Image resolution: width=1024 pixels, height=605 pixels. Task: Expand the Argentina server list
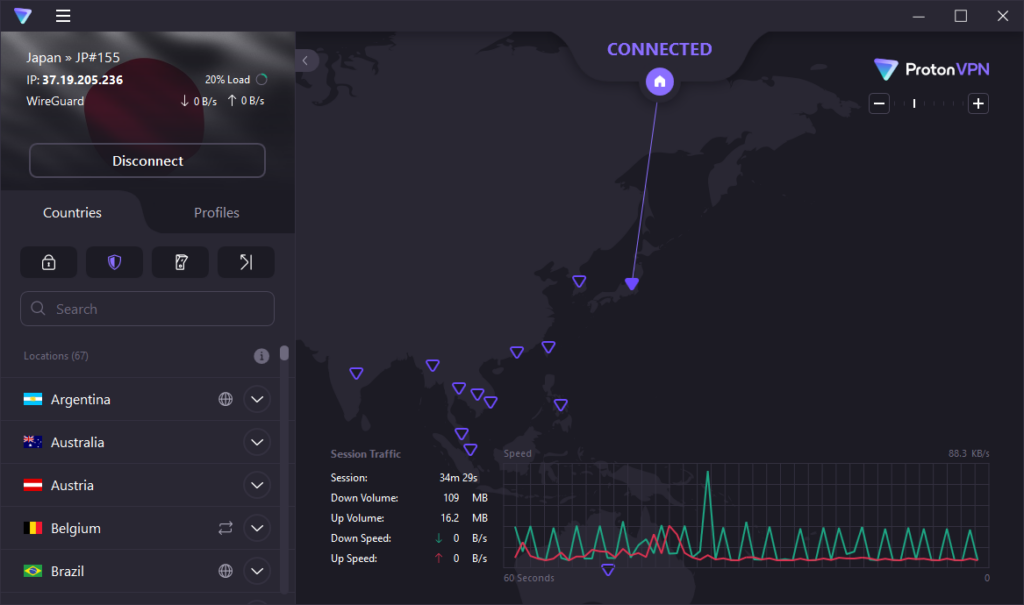[257, 399]
